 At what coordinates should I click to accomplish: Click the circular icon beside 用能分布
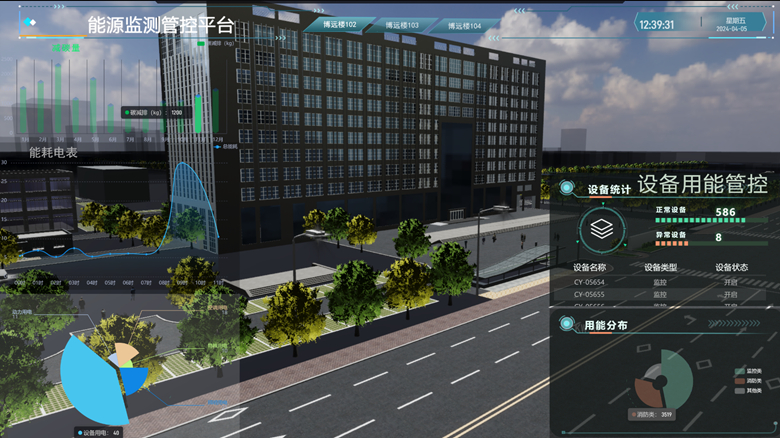pos(566,324)
